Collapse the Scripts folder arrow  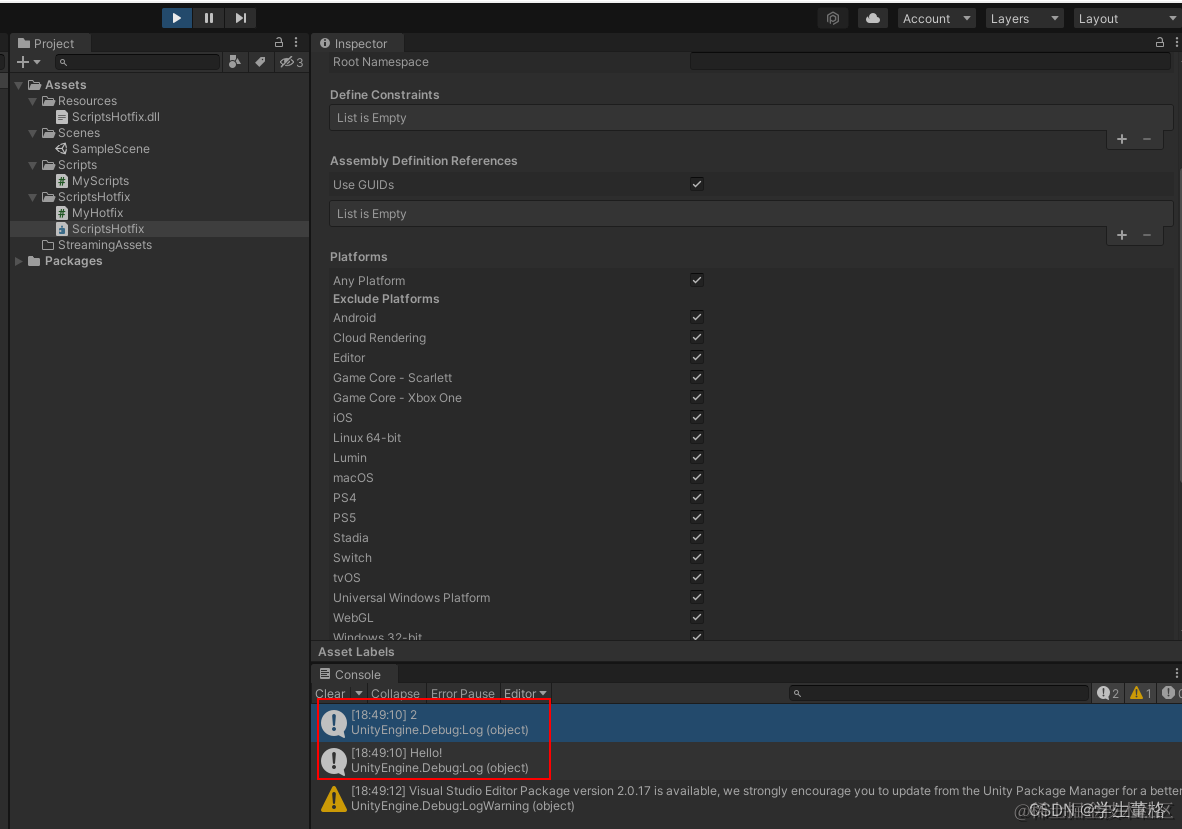pos(32,165)
